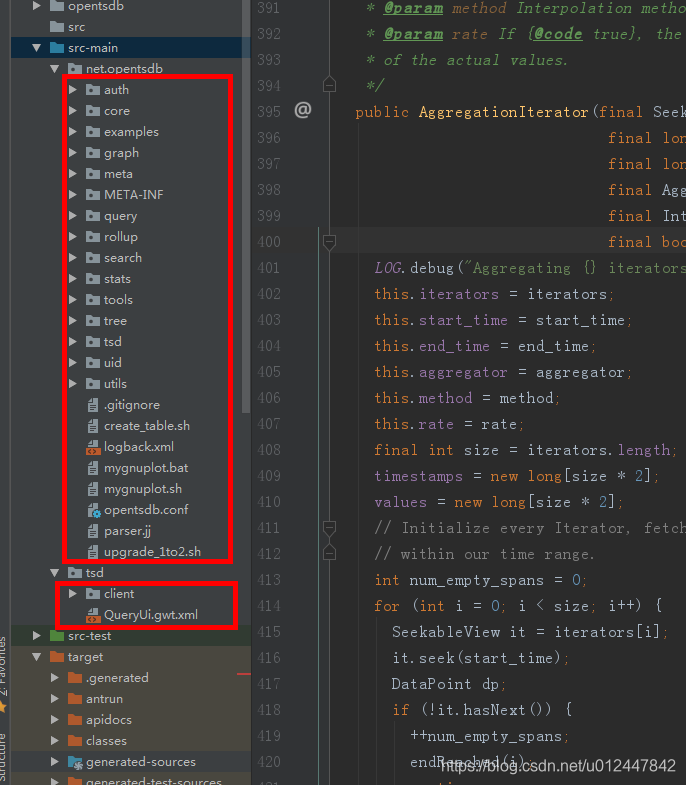Click the .gitignore file icon

coord(93,405)
